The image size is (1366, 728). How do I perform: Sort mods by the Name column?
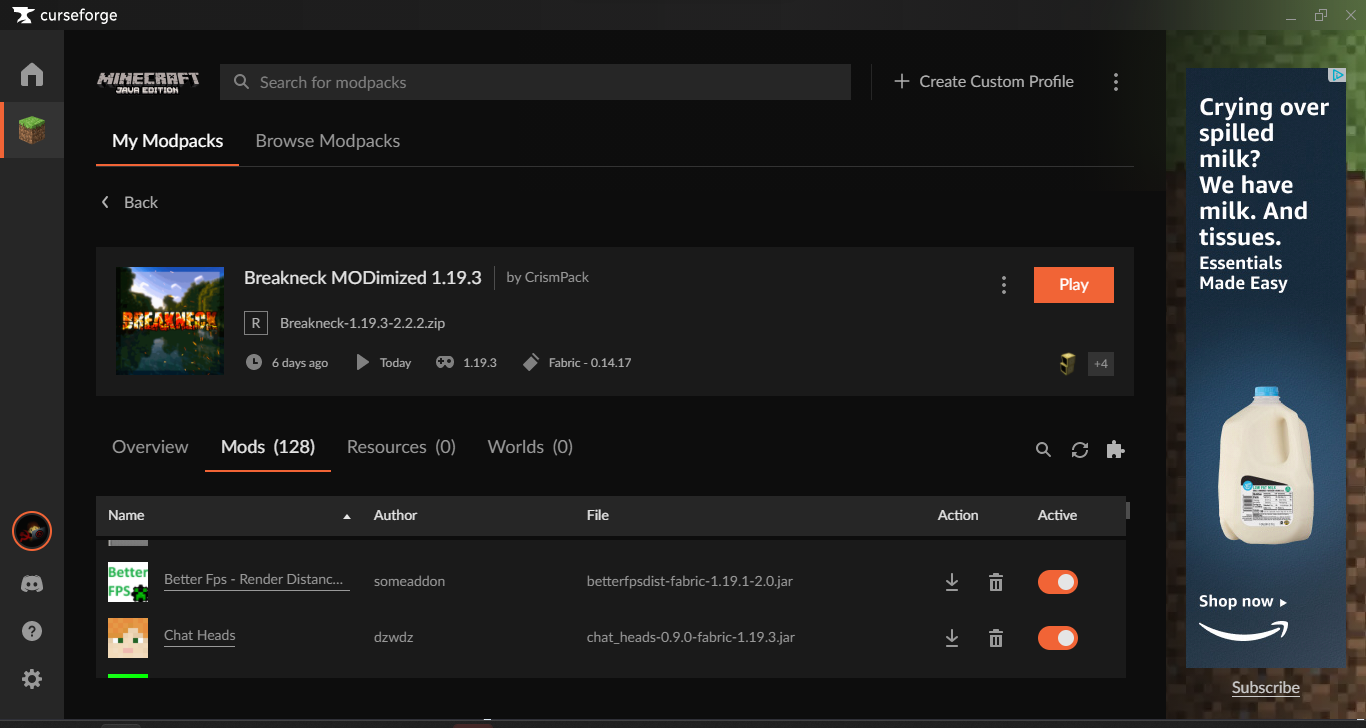click(x=127, y=515)
